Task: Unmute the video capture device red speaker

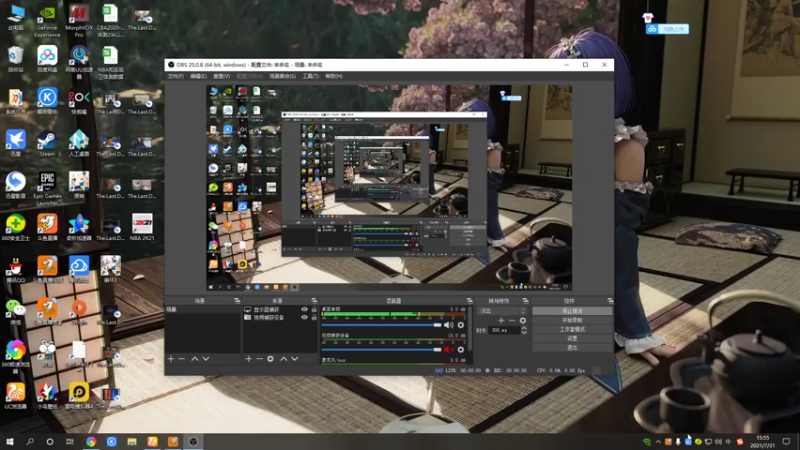Action: click(x=448, y=349)
